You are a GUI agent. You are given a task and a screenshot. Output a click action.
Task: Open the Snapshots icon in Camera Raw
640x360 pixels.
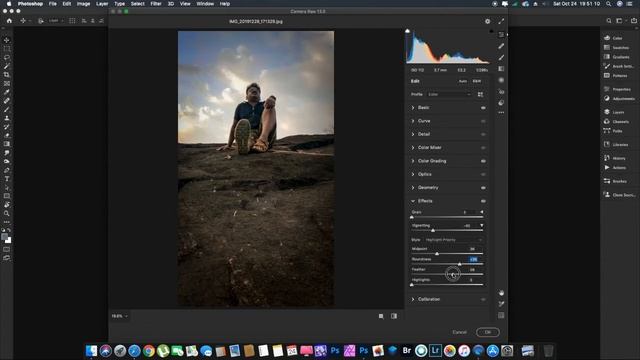[501, 102]
